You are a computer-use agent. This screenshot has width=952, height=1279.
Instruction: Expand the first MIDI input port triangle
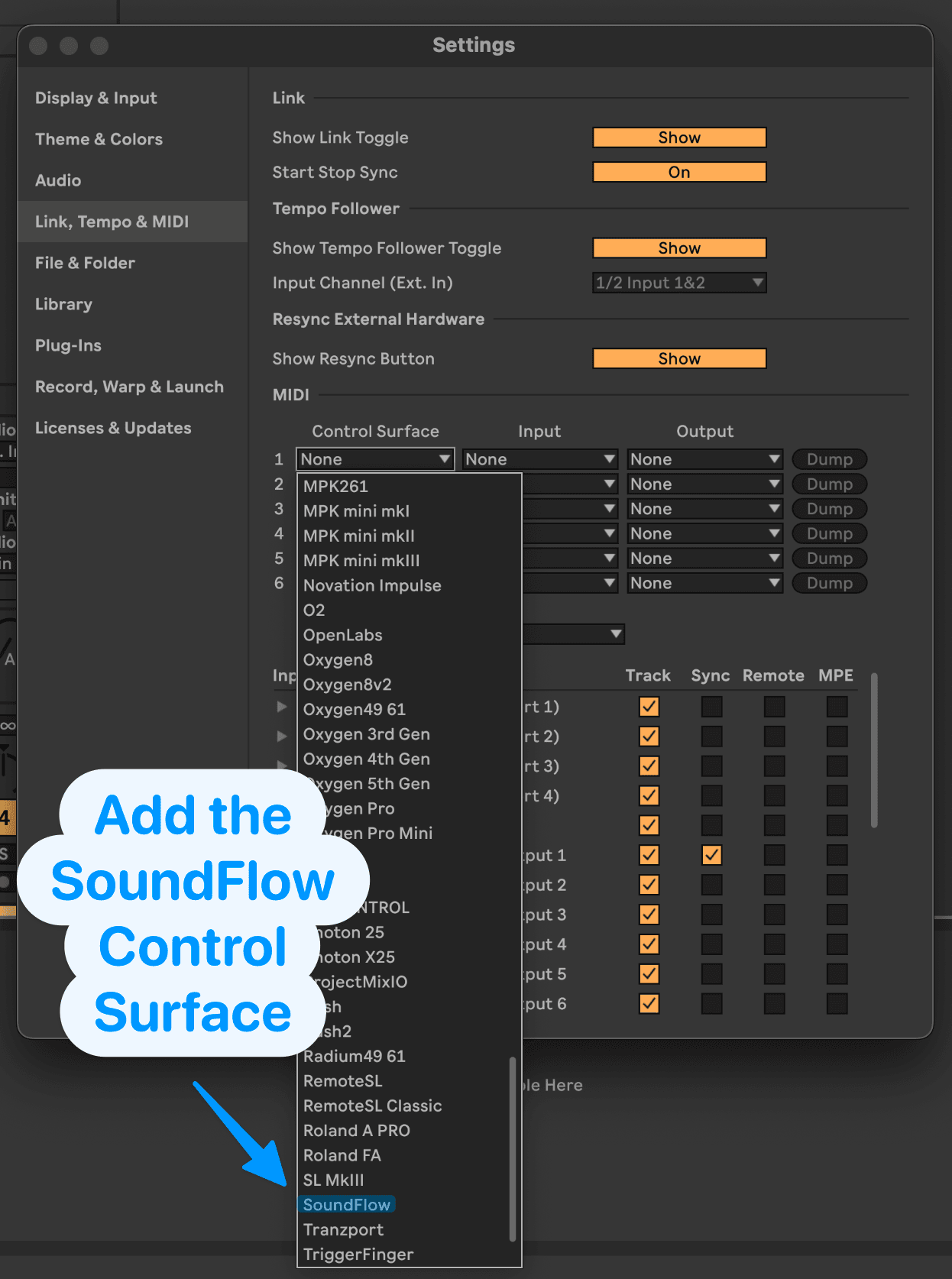(x=282, y=707)
